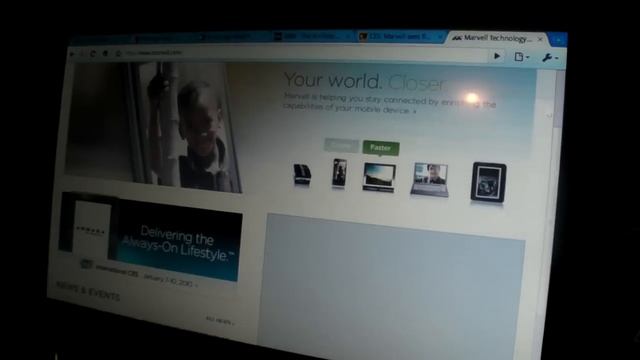Click the bookmark star icon

(x=118, y=53)
